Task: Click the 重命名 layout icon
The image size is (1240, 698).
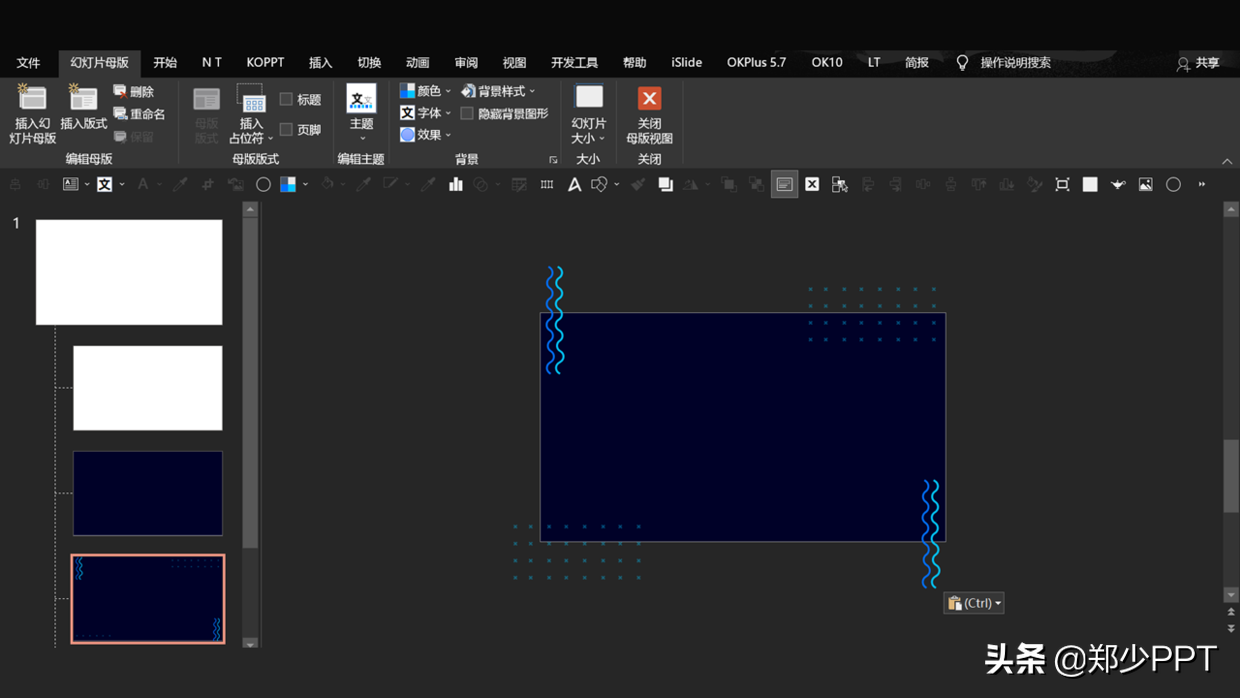Action: [x=120, y=114]
